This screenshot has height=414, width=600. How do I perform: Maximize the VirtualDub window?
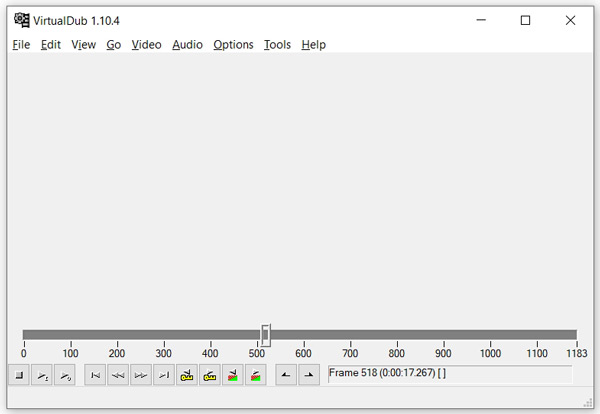pyautogui.click(x=525, y=20)
